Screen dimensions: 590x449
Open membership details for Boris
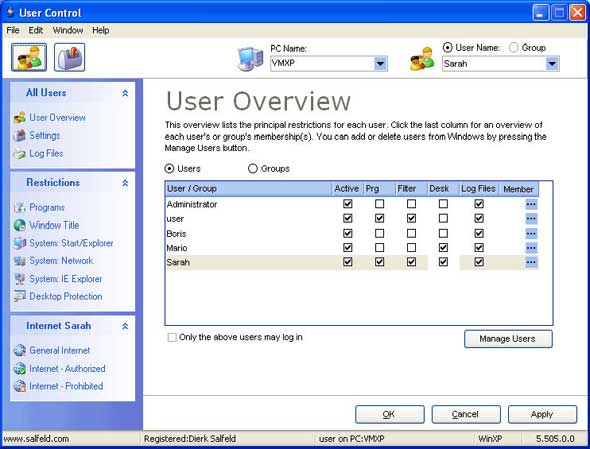pos(531,233)
